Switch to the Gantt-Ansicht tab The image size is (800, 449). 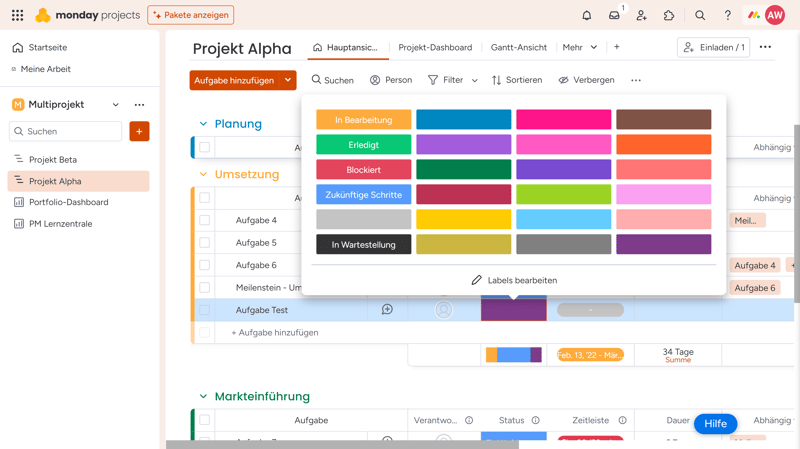pyautogui.click(x=518, y=48)
